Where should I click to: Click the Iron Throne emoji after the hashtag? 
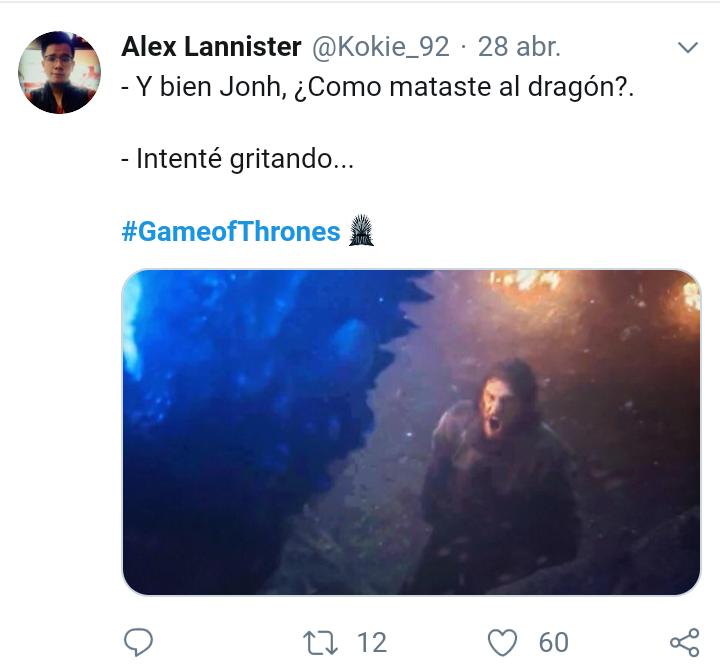click(x=361, y=231)
